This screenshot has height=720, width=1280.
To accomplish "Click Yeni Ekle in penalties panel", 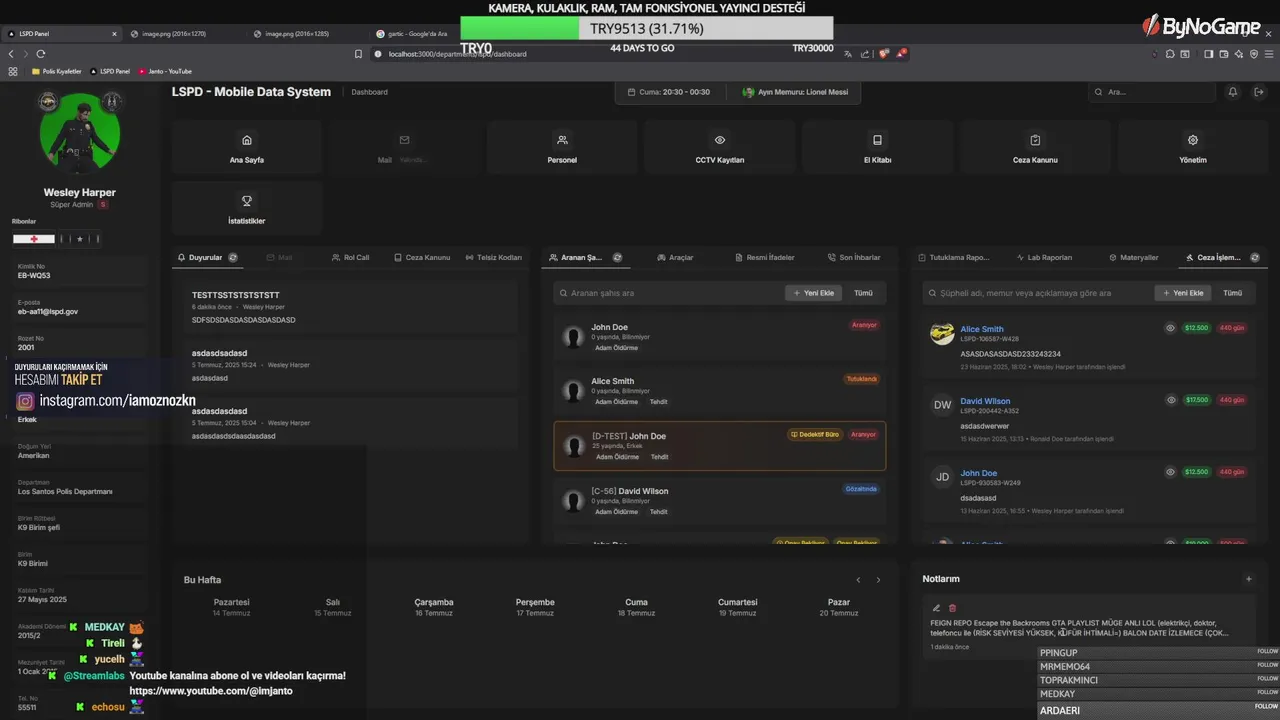I will 1182,293.
